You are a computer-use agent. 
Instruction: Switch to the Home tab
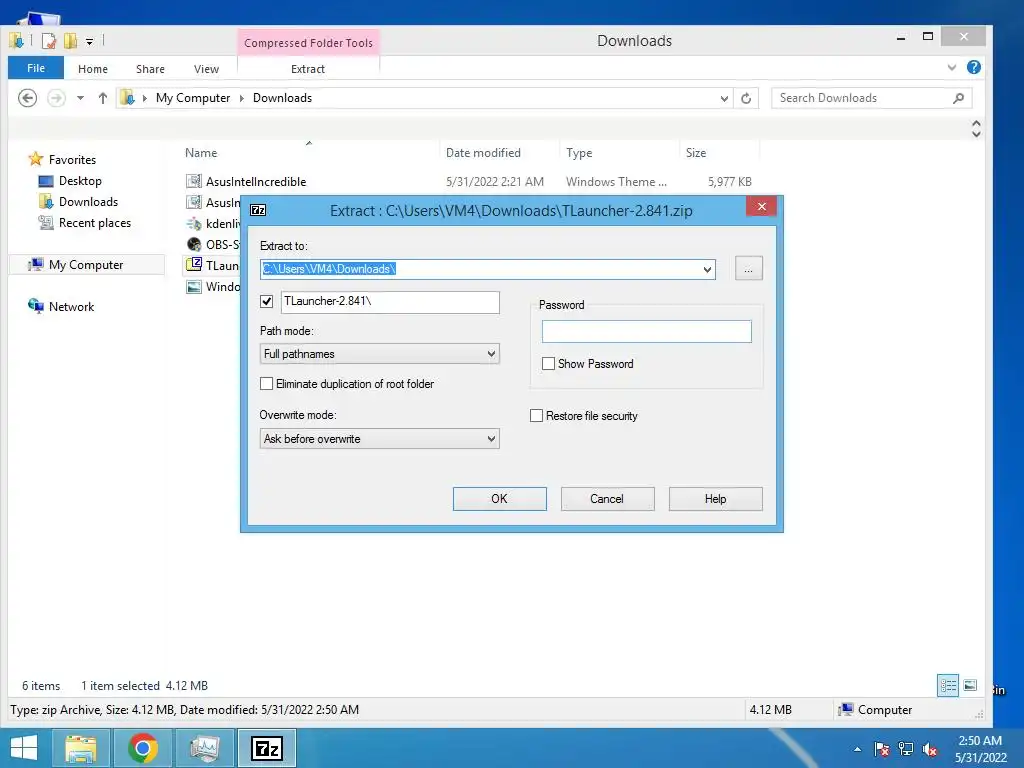(93, 69)
